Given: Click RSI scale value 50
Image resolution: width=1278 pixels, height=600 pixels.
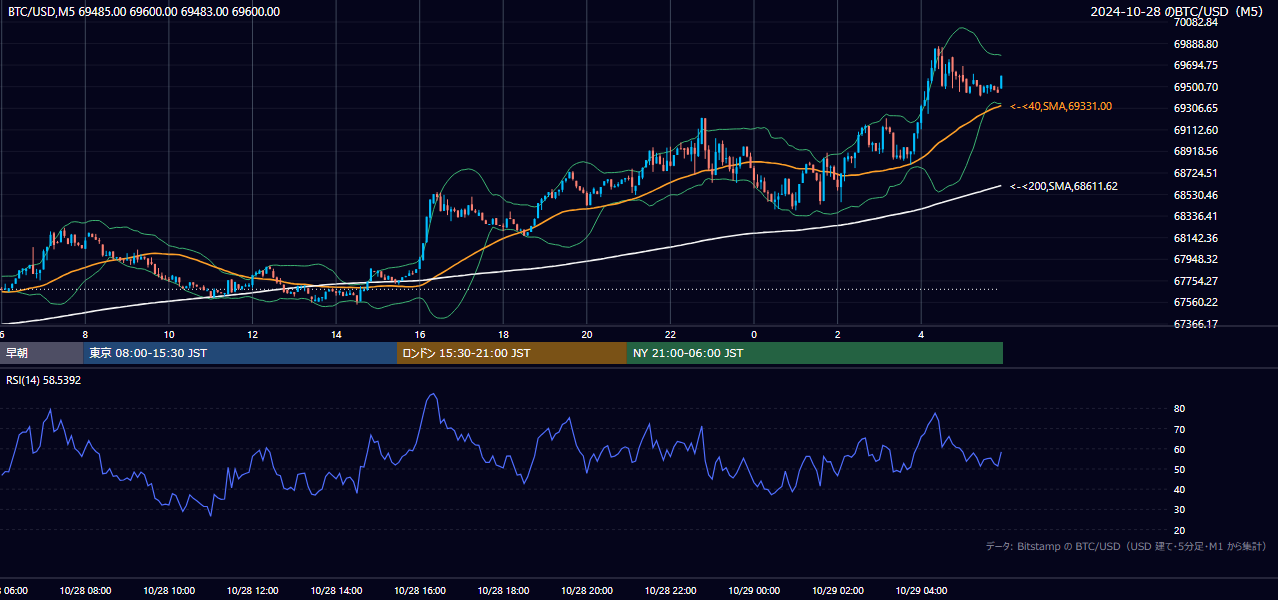Looking at the screenshot, I should [1179, 469].
